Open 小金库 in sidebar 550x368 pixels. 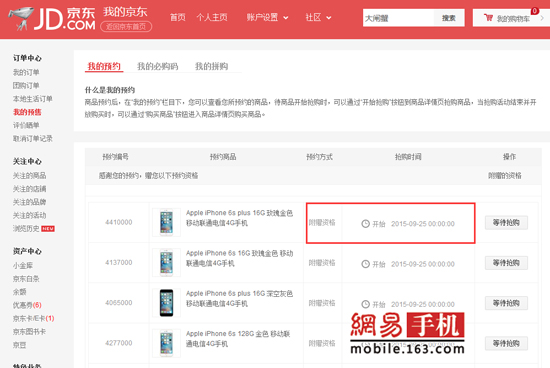23,266
